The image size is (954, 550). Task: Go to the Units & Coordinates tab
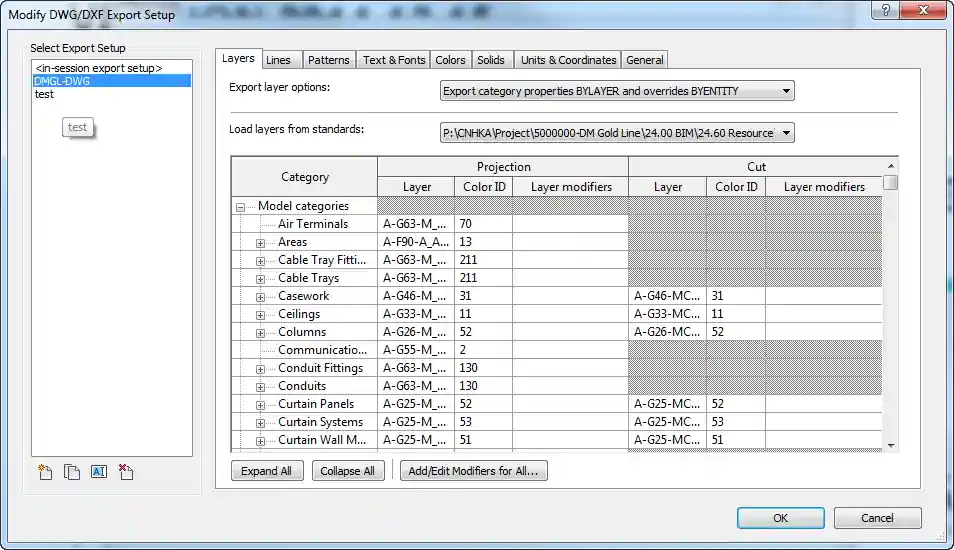coord(569,60)
